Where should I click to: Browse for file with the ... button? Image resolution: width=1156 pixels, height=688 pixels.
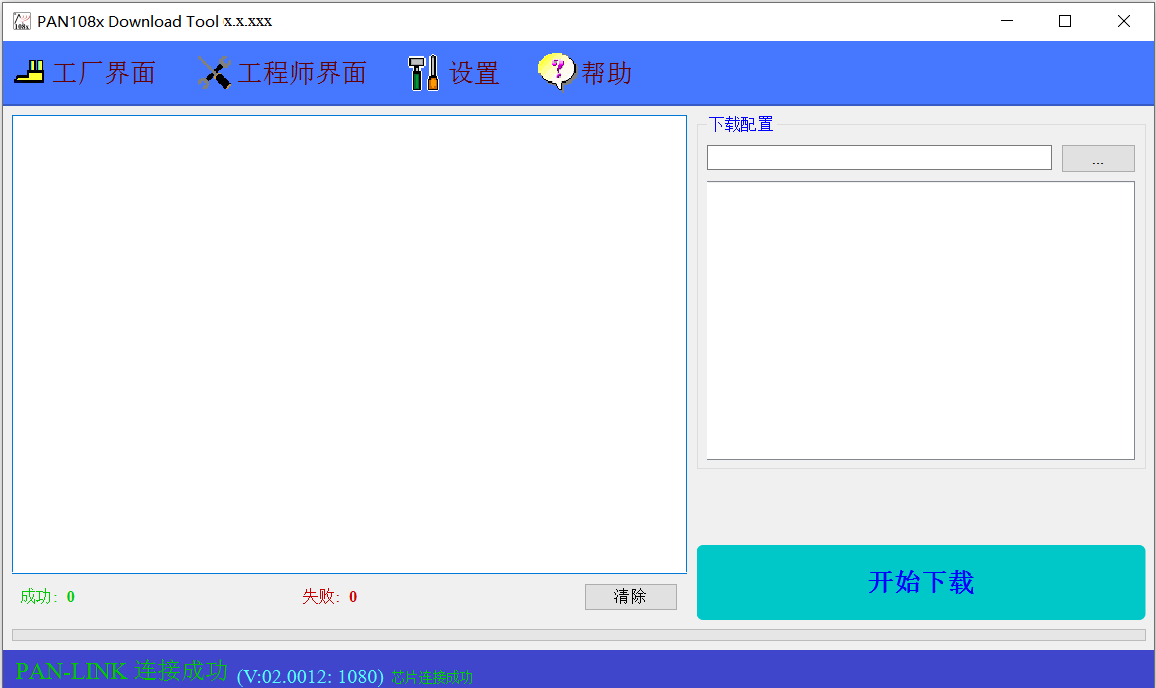pyautogui.click(x=1098, y=159)
